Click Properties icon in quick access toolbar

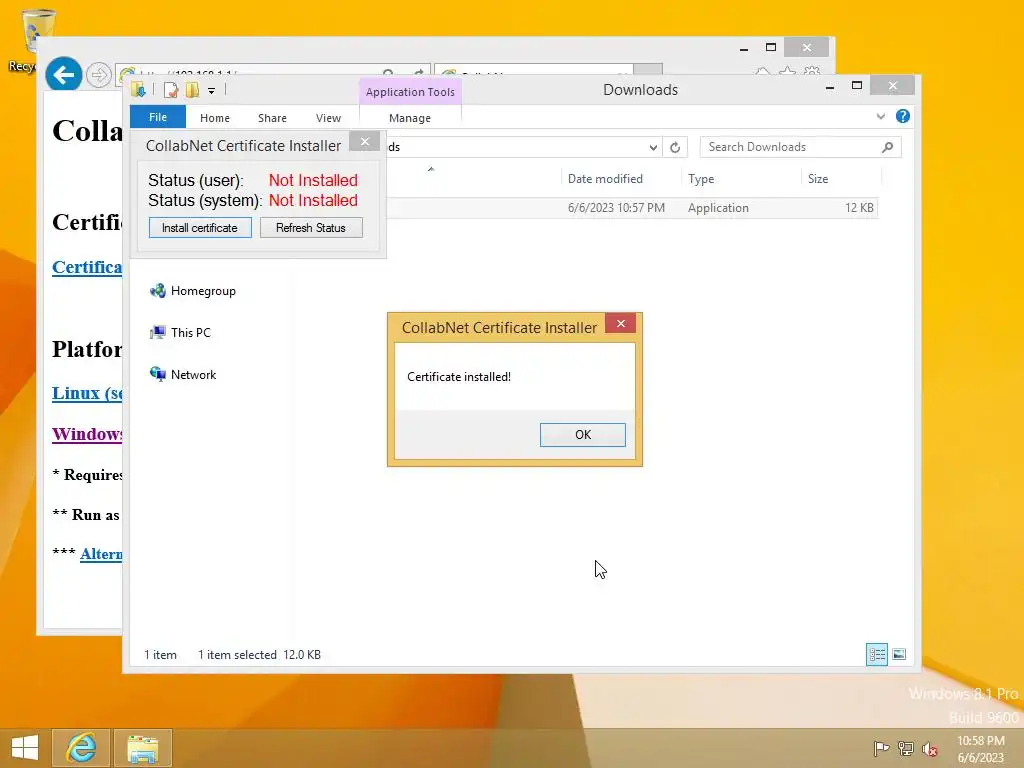pyautogui.click(x=171, y=89)
